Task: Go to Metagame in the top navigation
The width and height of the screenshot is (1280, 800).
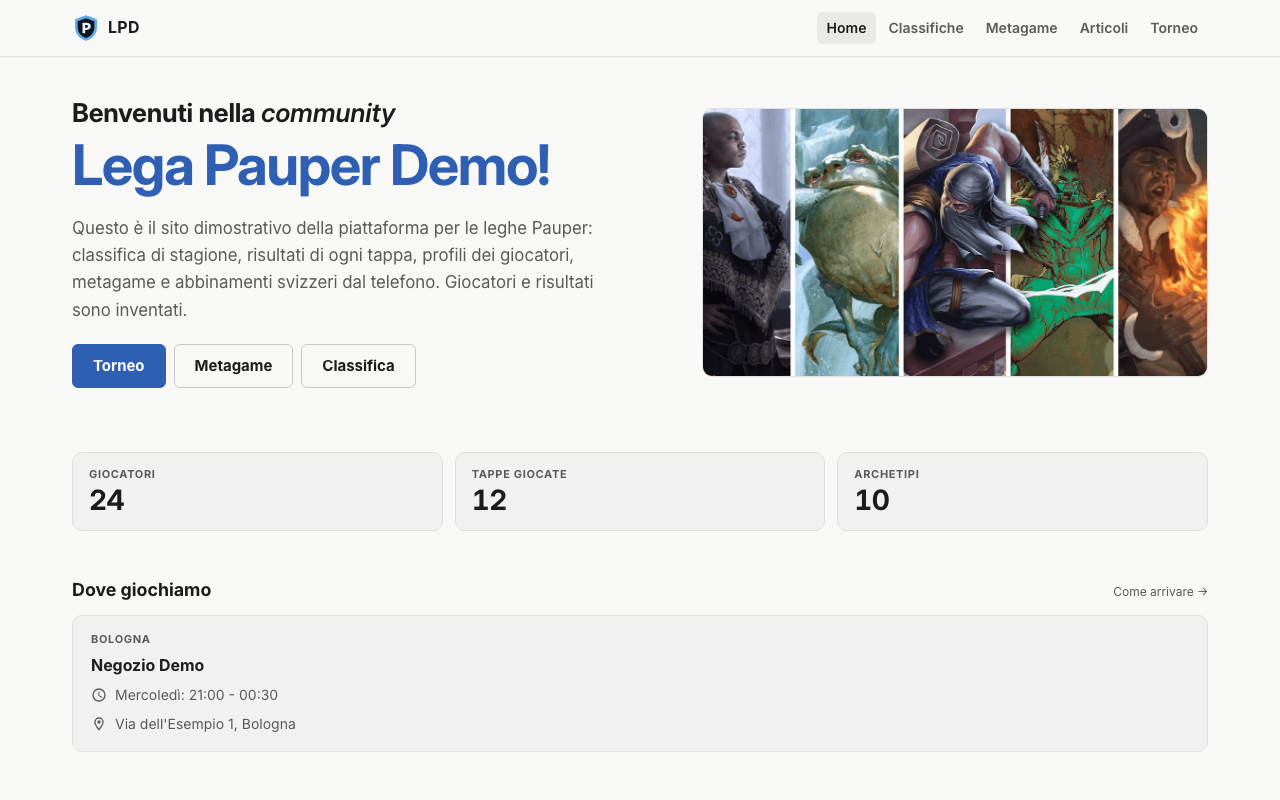Action: tap(1021, 28)
